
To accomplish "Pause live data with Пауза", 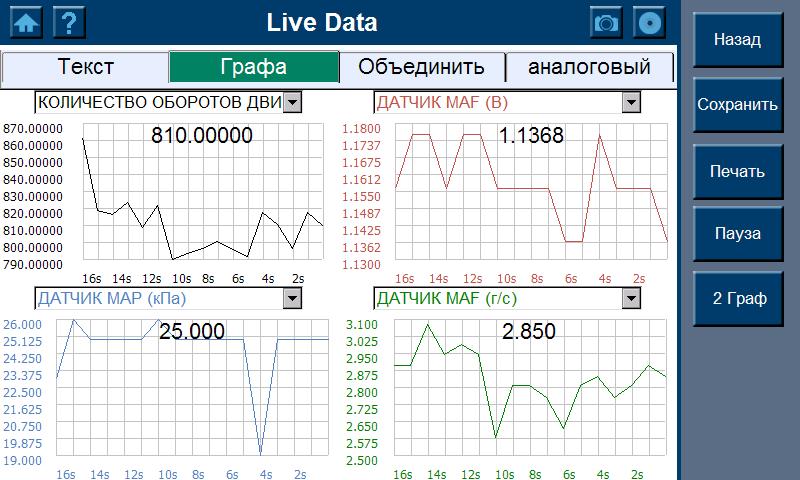I will click(x=737, y=234).
